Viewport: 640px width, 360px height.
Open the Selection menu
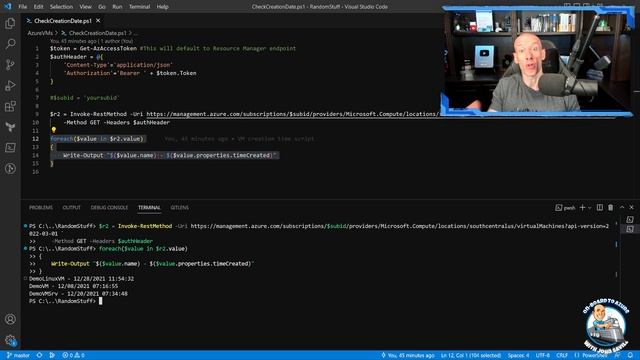pyautogui.click(x=61, y=7)
